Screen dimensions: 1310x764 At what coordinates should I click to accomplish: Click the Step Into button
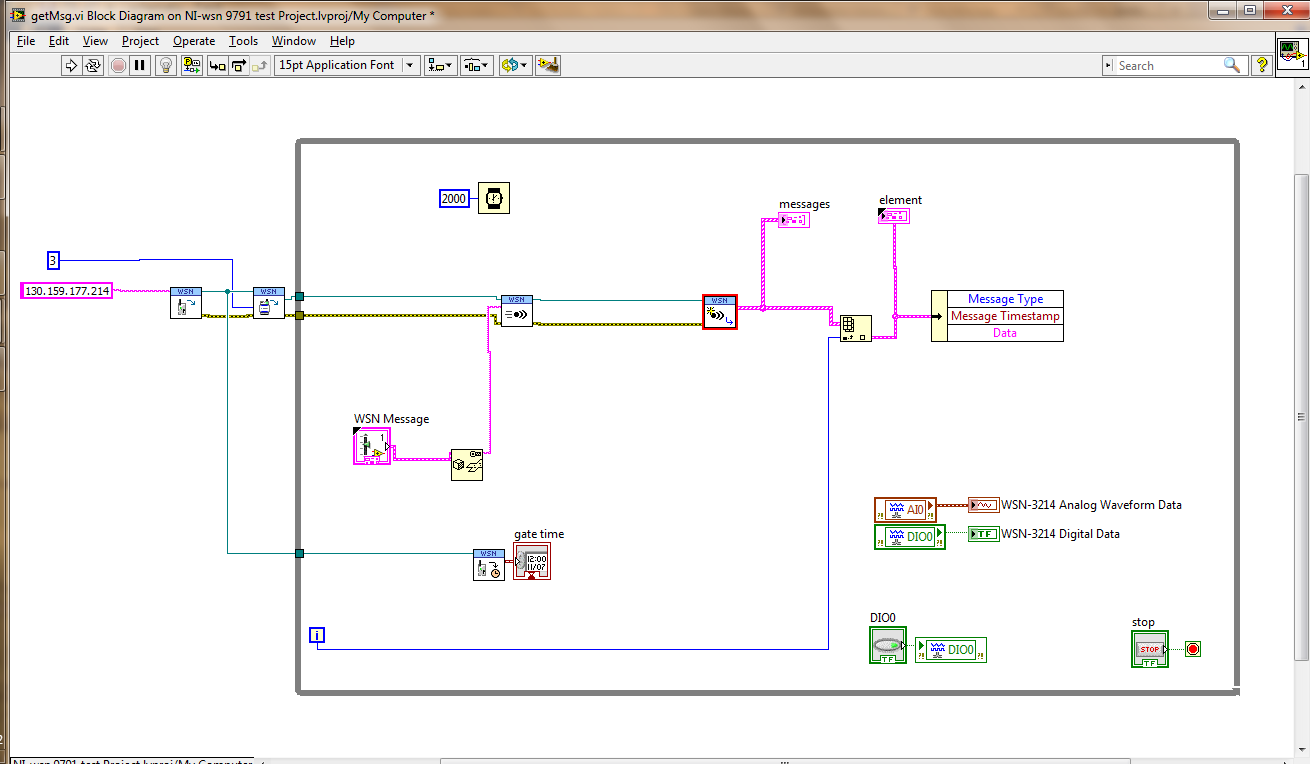[x=217, y=65]
